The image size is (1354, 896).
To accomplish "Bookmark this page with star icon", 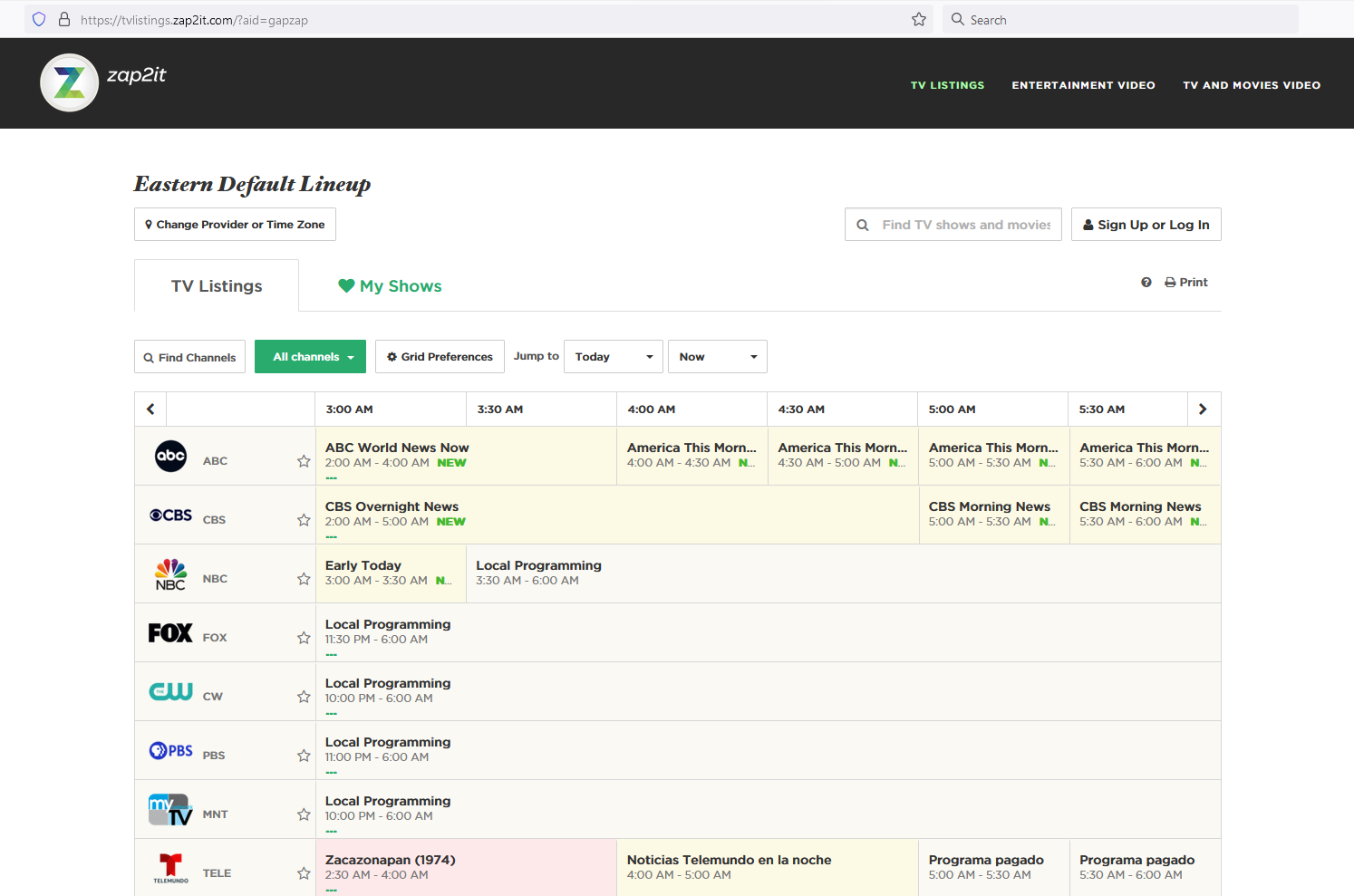I will tap(919, 19).
